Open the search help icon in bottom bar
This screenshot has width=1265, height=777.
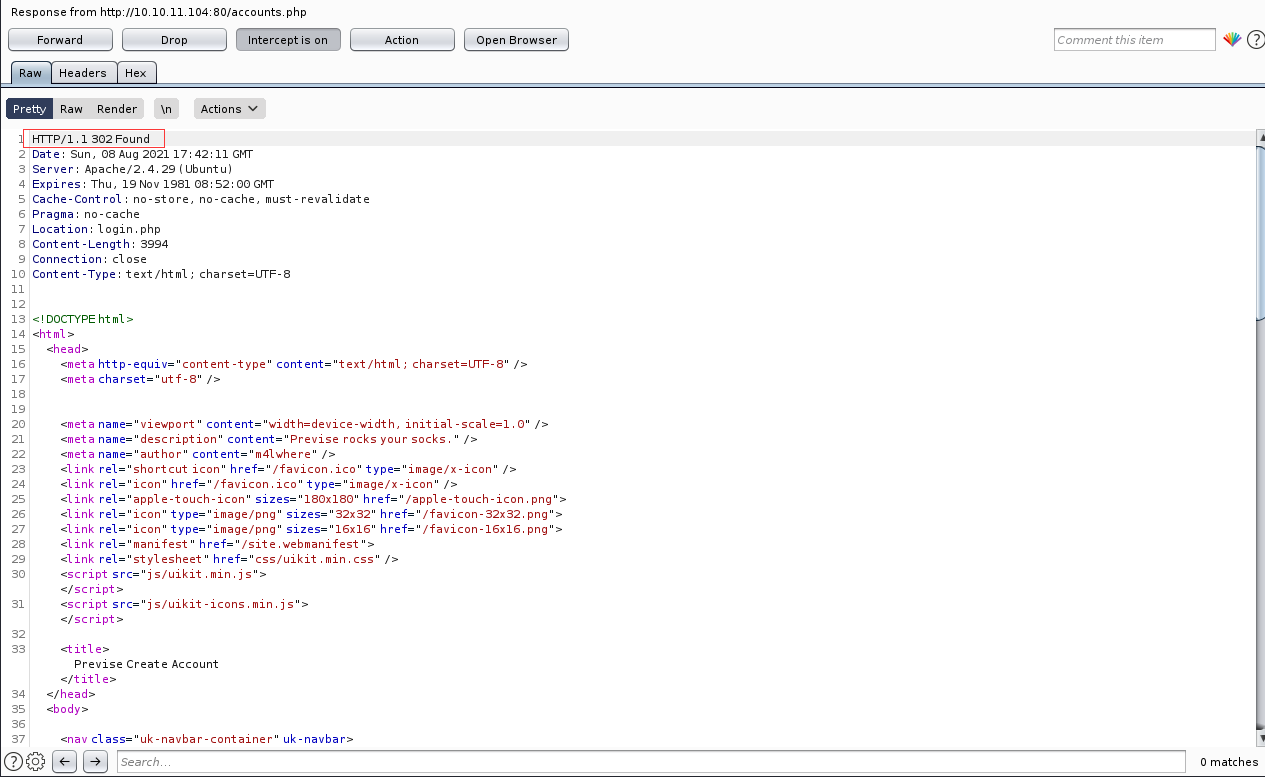13,762
